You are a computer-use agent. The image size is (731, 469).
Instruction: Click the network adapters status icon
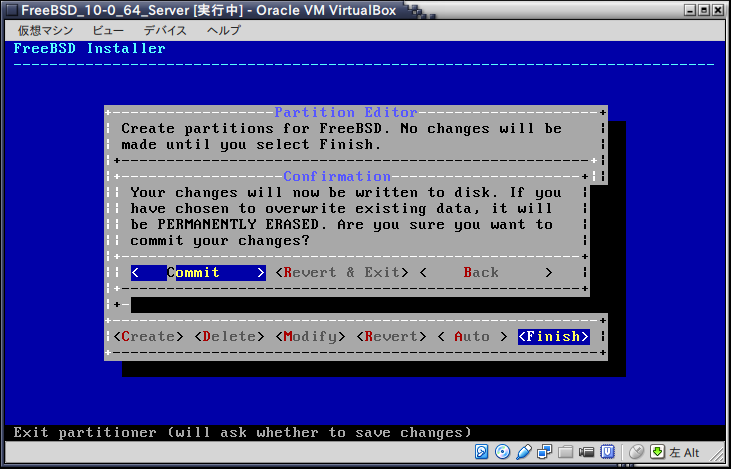[x=545, y=453]
